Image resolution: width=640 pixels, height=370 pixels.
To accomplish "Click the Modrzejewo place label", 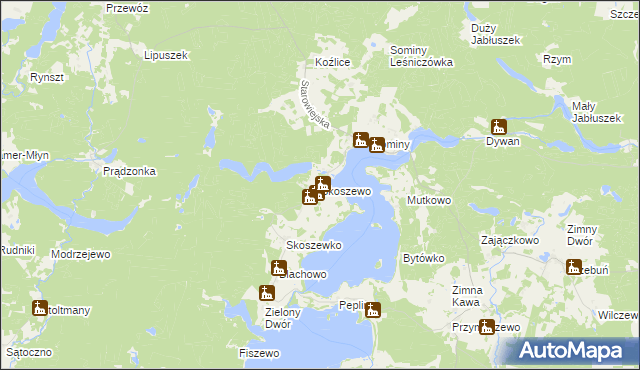I will coord(81,255).
